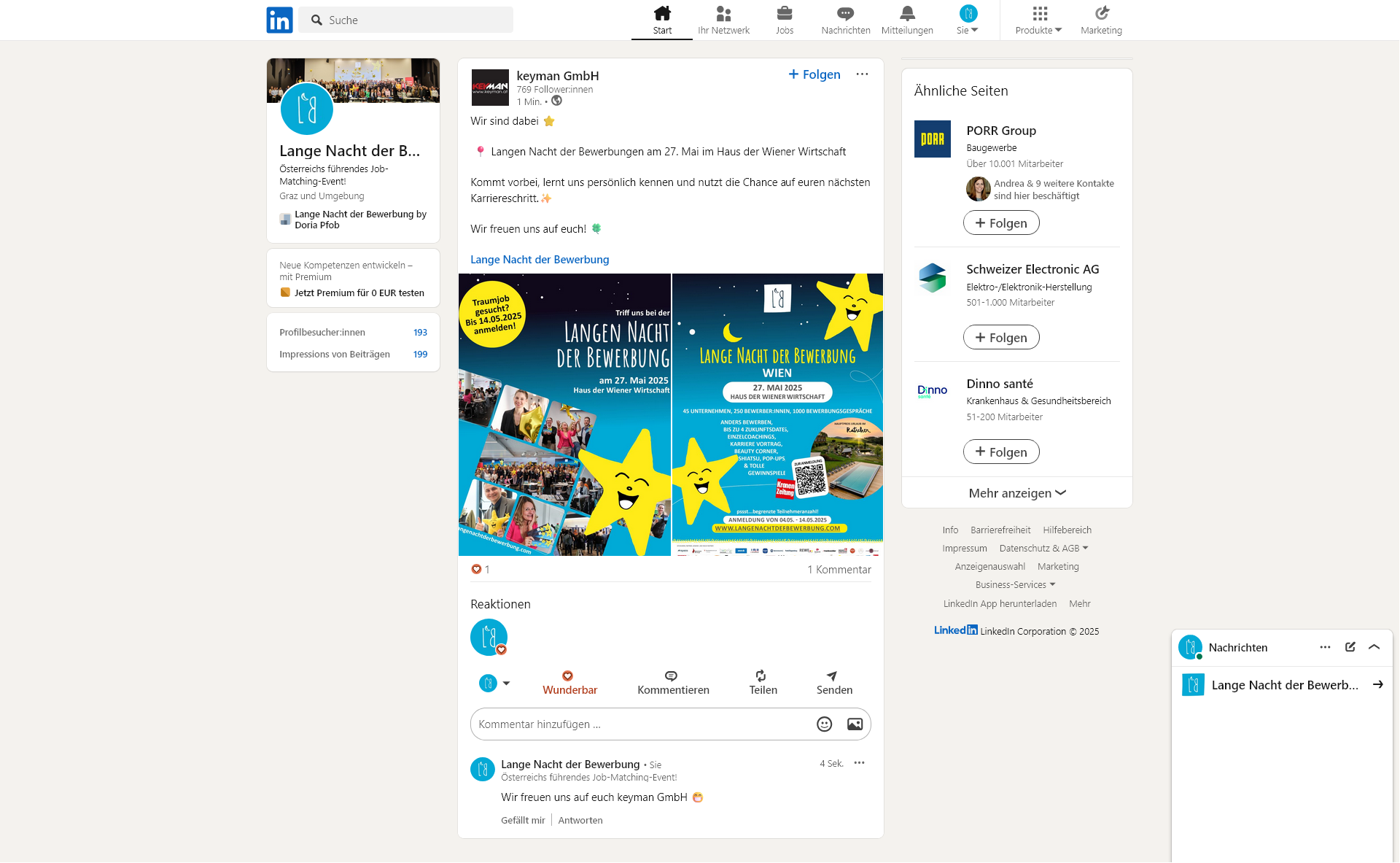Toggle the Wunderbar reaction
This screenshot has height=863, width=1400.
[569, 683]
